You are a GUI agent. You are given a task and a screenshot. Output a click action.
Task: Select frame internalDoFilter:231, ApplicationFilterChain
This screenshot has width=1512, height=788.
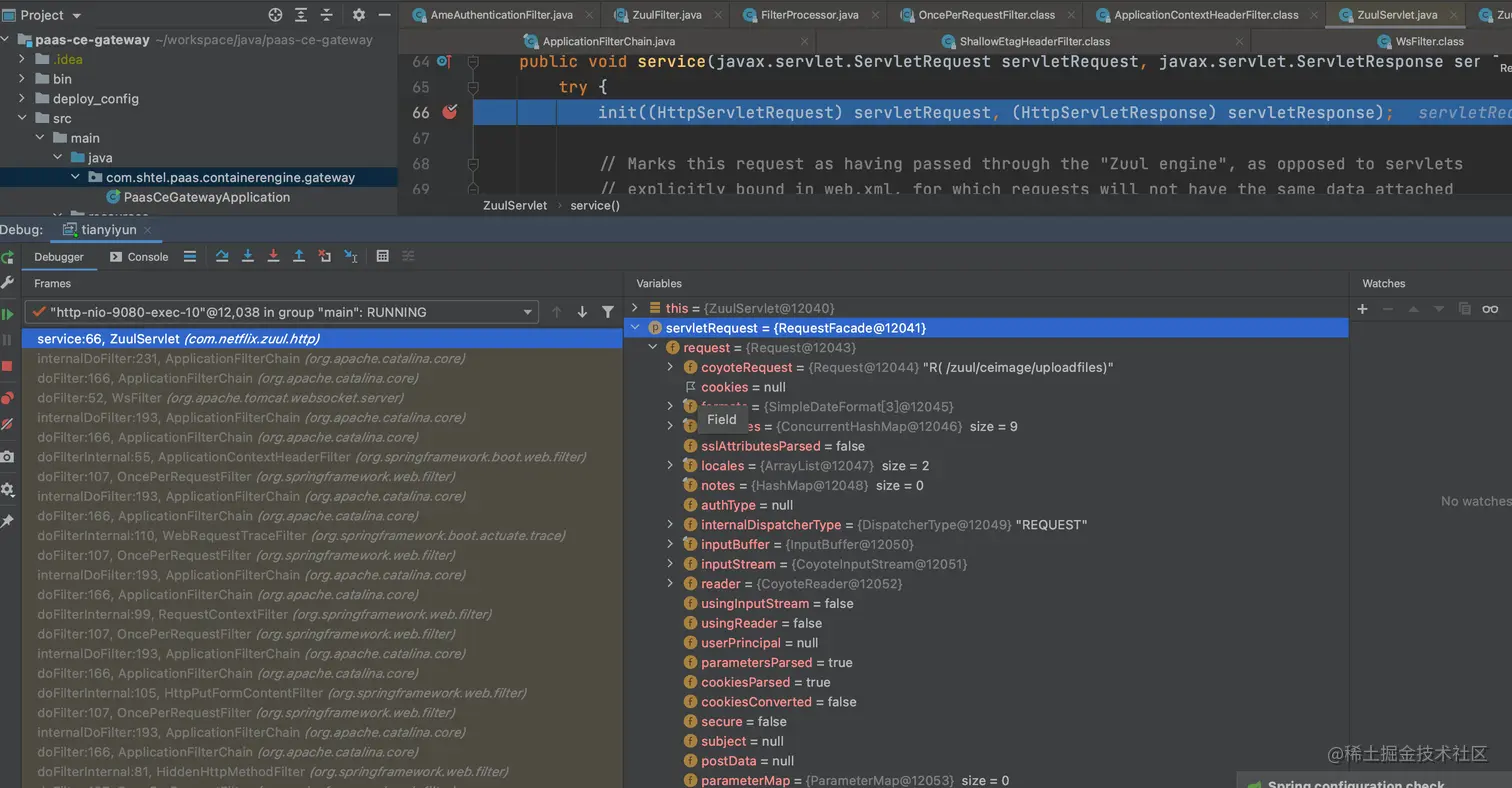coord(322,358)
